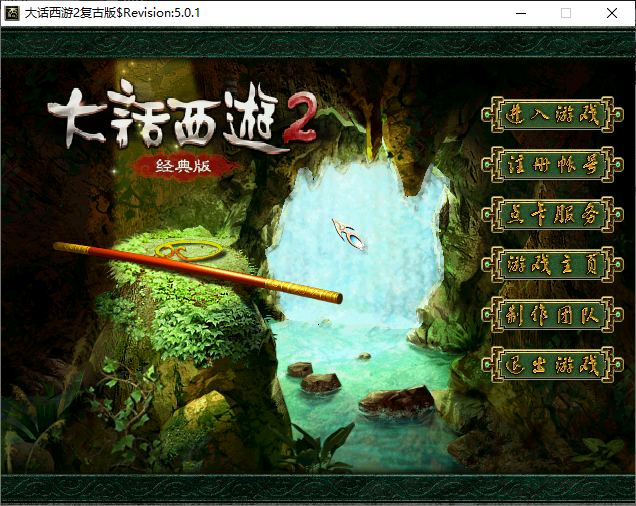This screenshot has width=636, height=506.
Task: Click the disabled maximize window button
Action: (566, 13)
